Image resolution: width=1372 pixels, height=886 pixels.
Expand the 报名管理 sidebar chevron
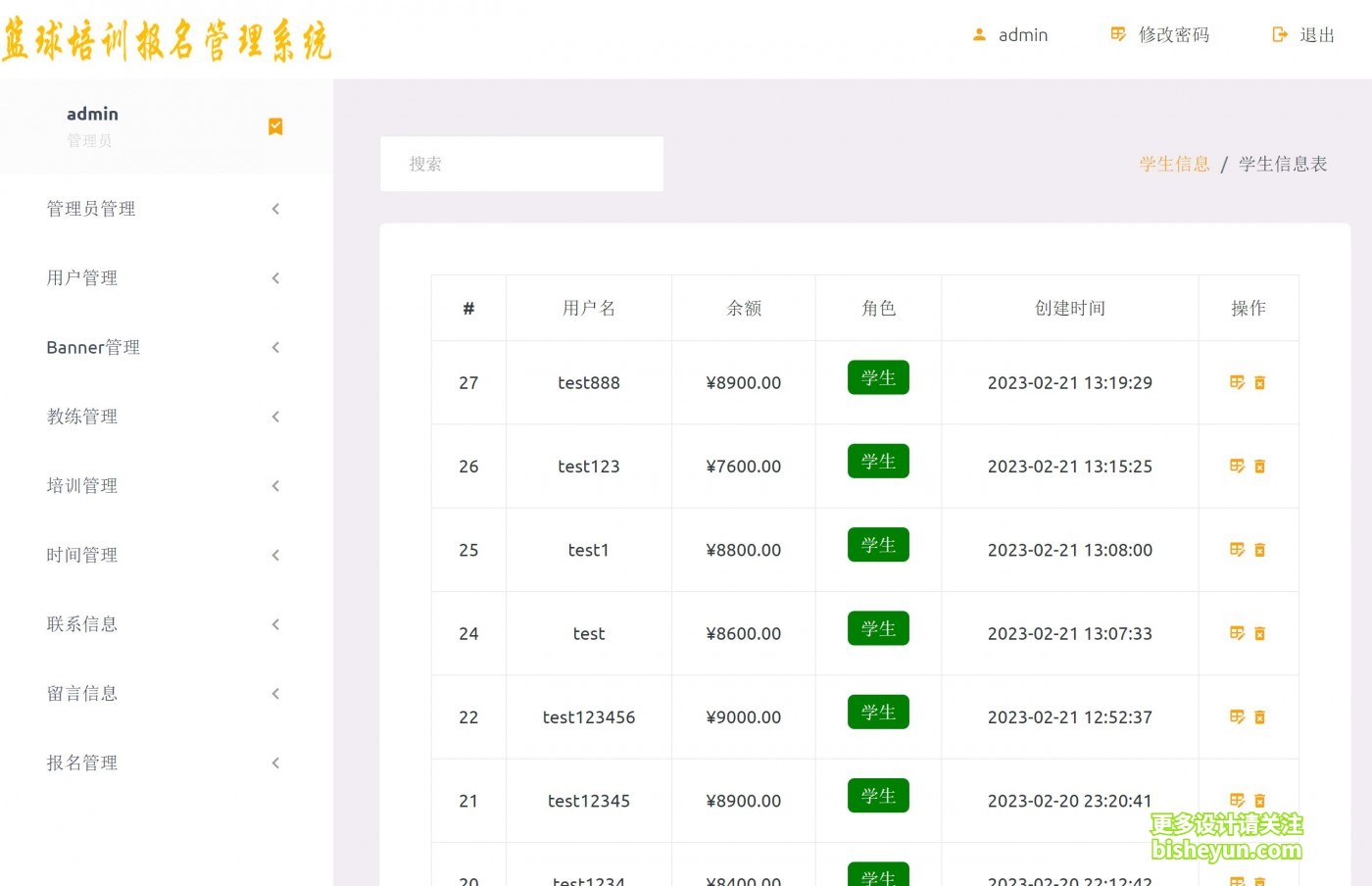(275, 763)
